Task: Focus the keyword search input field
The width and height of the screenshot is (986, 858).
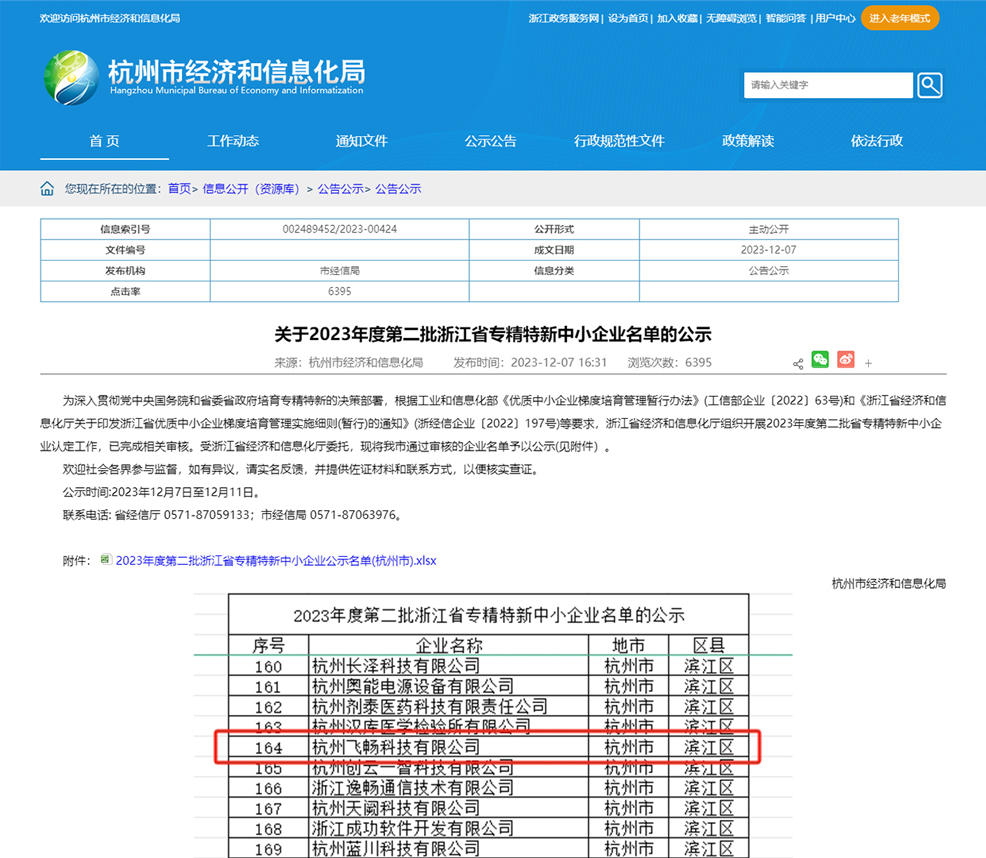Action: point(828,85)
